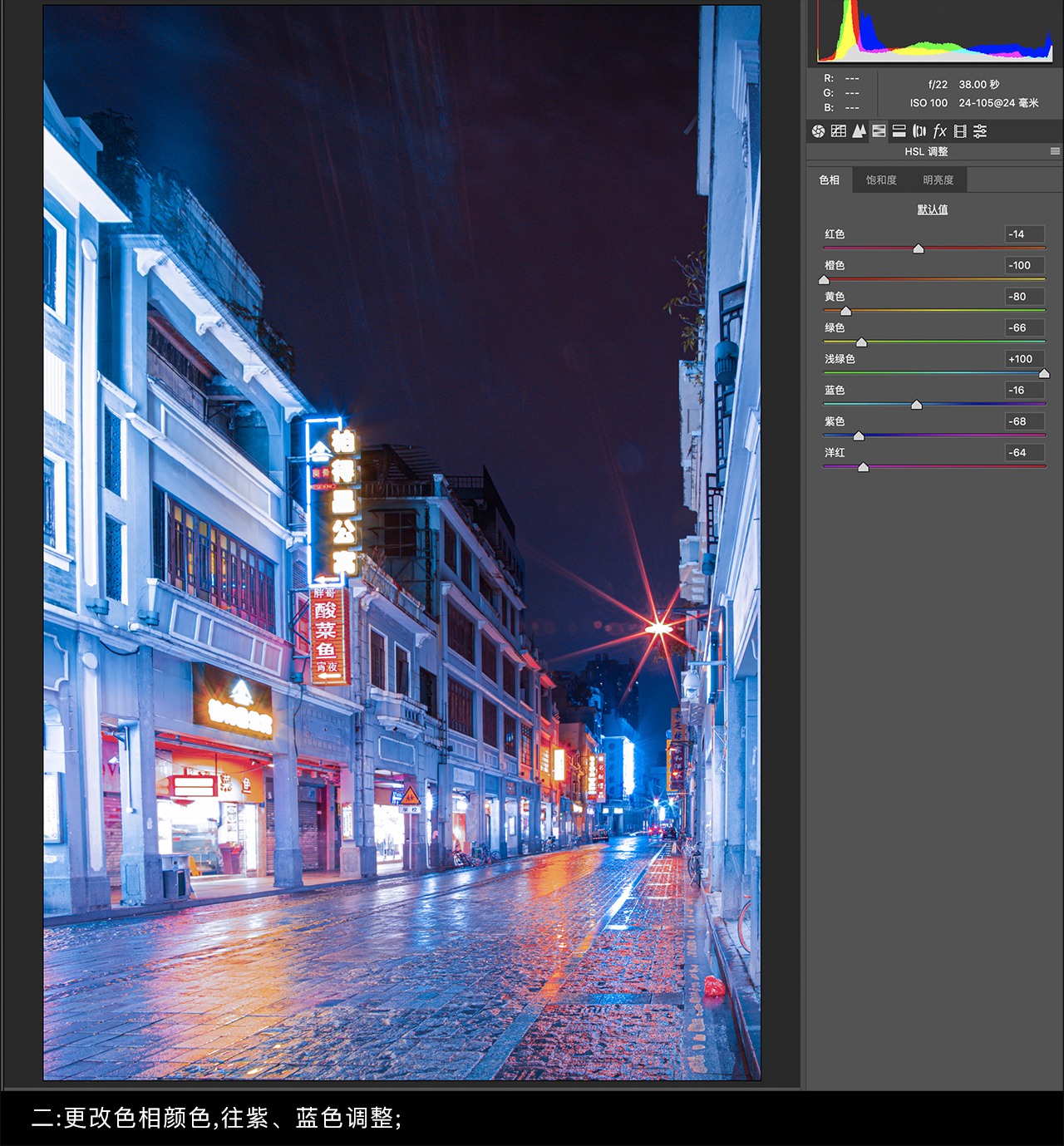
Task: Select the HSL adjustment panel icon
Action: [x=879, y=130]
